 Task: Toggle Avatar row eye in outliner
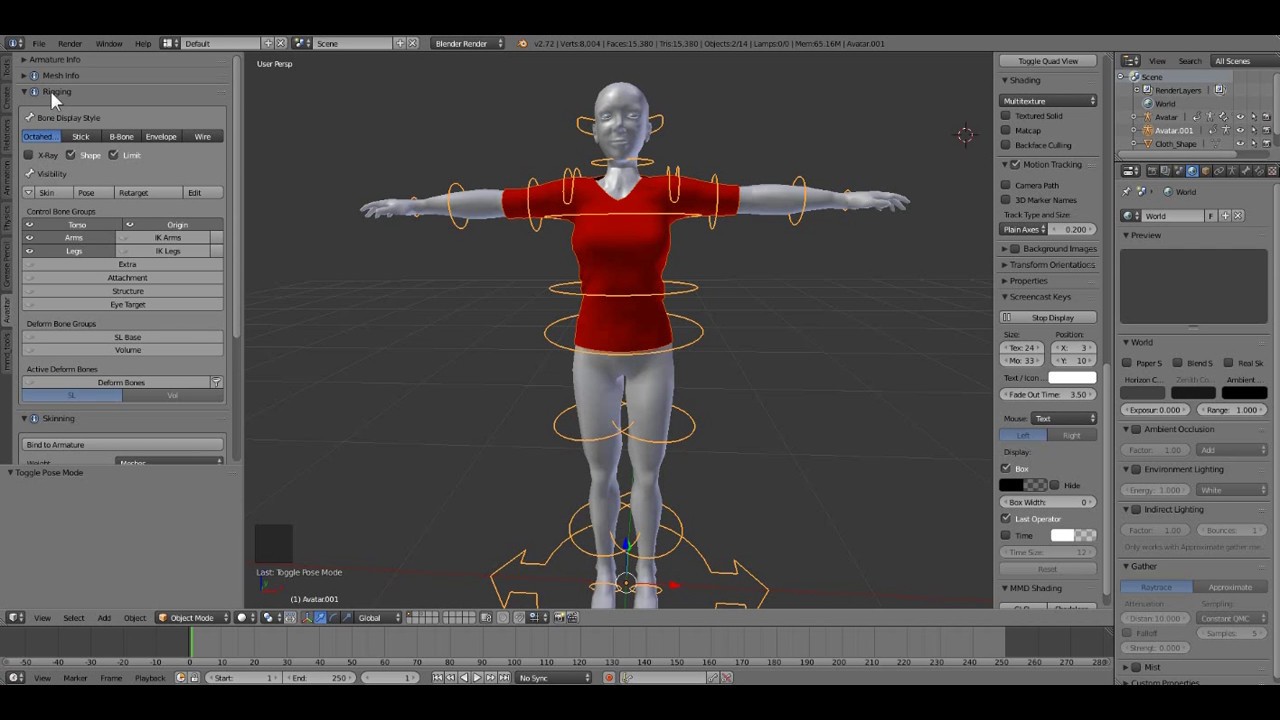click(x=1240, y=117)
